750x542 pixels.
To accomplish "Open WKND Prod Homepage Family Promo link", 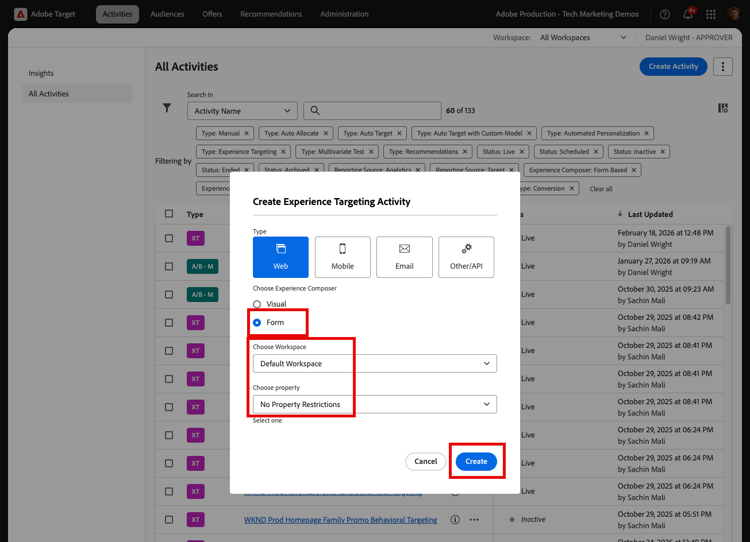I will (340, 520).
